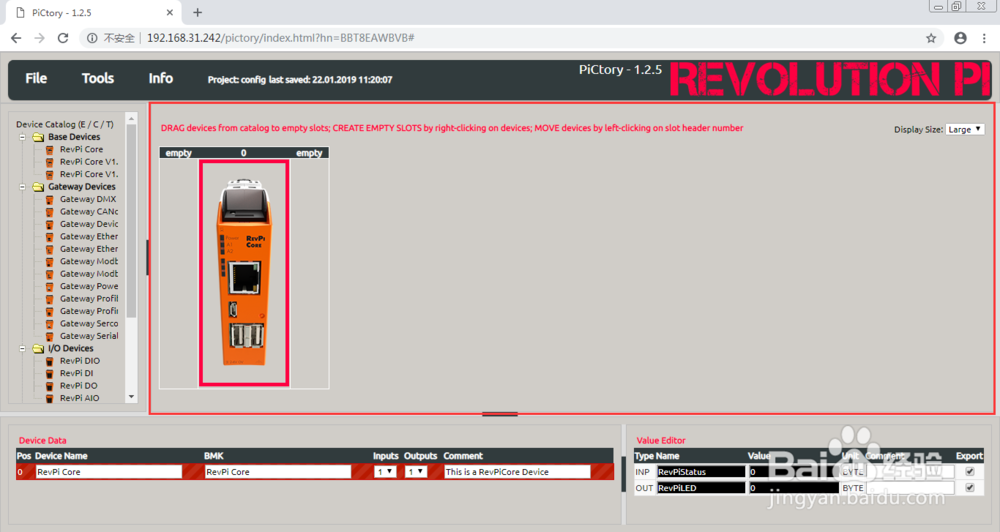Click the Device Catalog scrollbar thumb
Viewport: 1000px width, 532px height.
131,220
